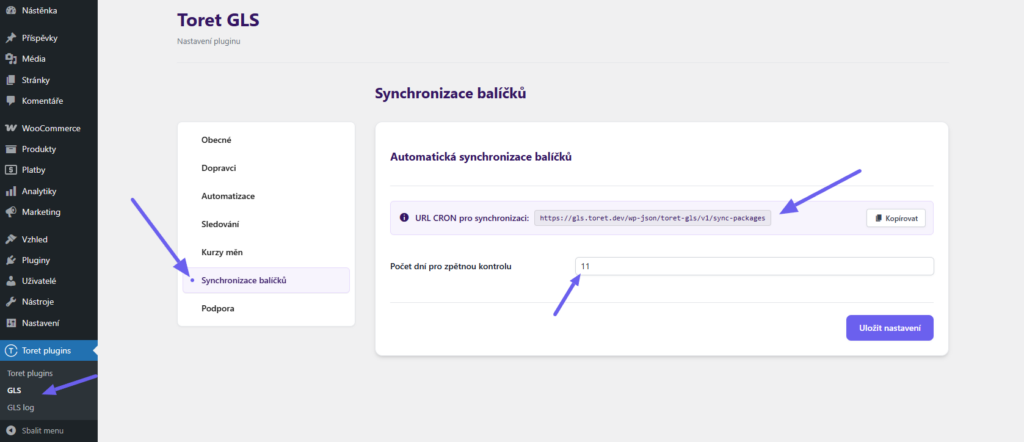Click the Média icon in sidebar
This screenshot has height=442, width=1024.
(x=10, y=59)
